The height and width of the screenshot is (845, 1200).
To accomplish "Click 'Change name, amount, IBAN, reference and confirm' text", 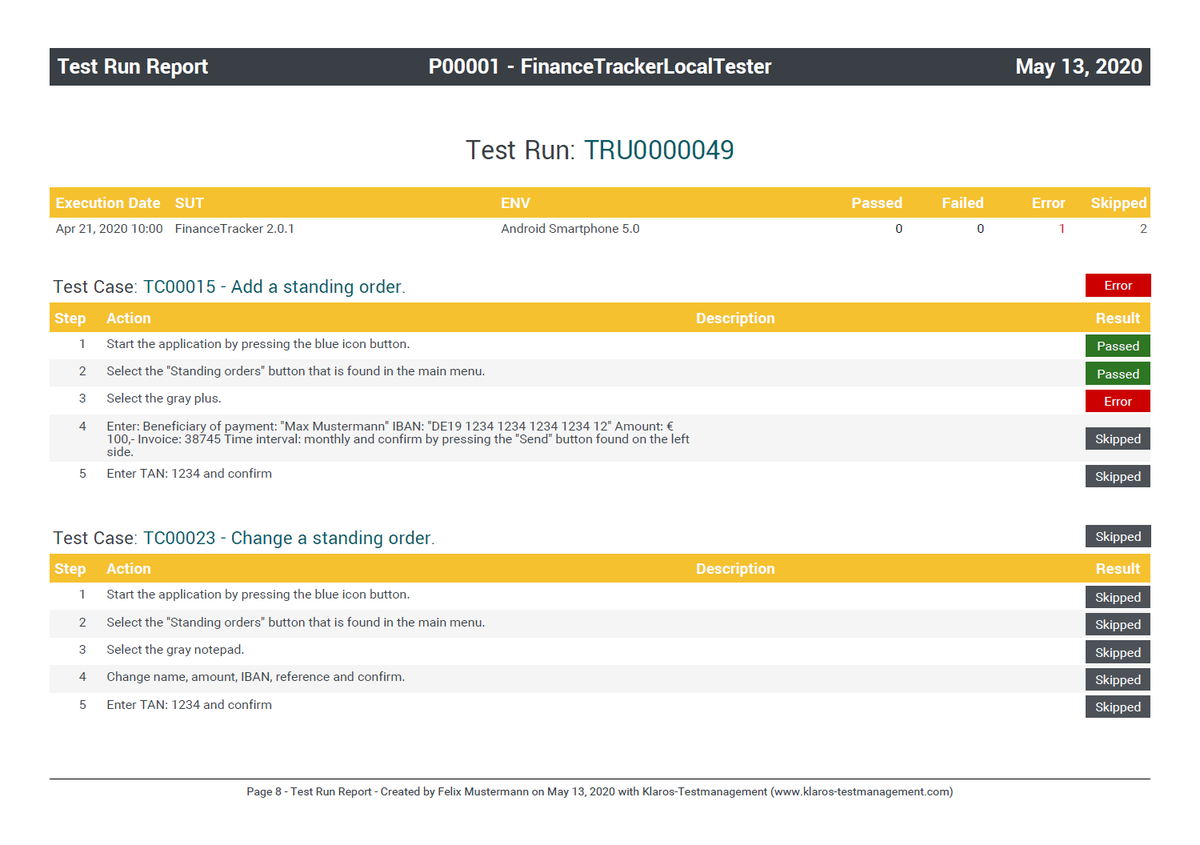I will click(x=256, y=677).
